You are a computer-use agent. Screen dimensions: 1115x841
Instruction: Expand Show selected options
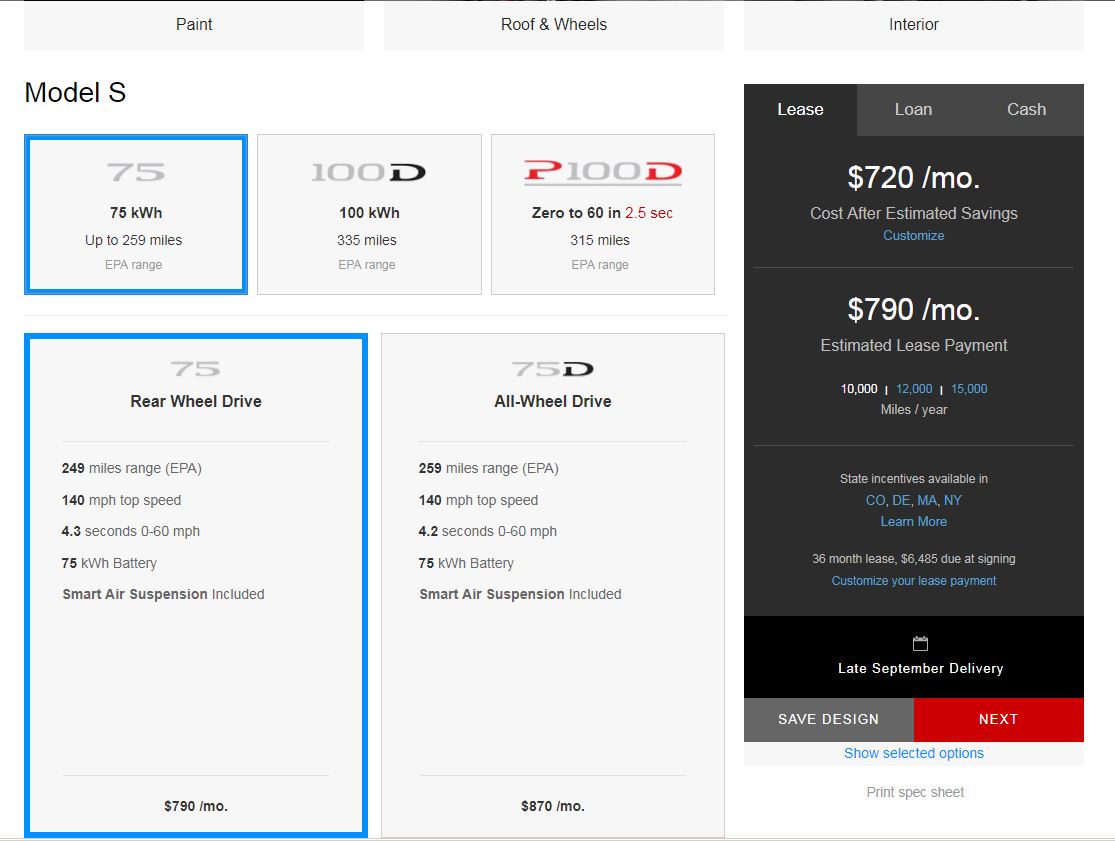(913, 754)
